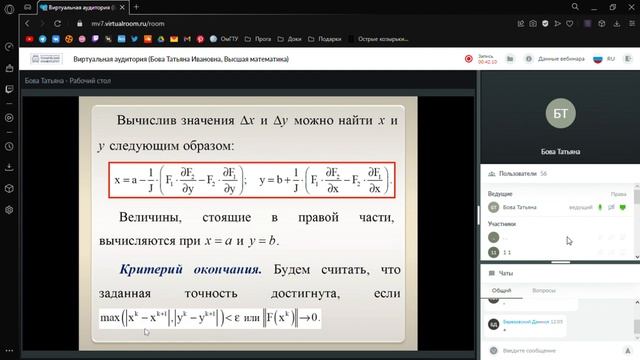Open VK bookmark
640x360 pixels.
click(56, 39)
